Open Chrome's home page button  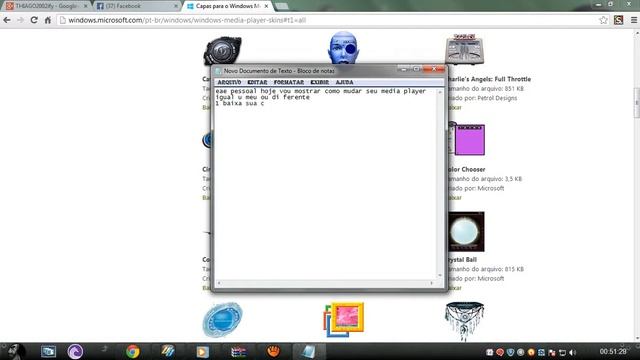[x=48, y=20]
